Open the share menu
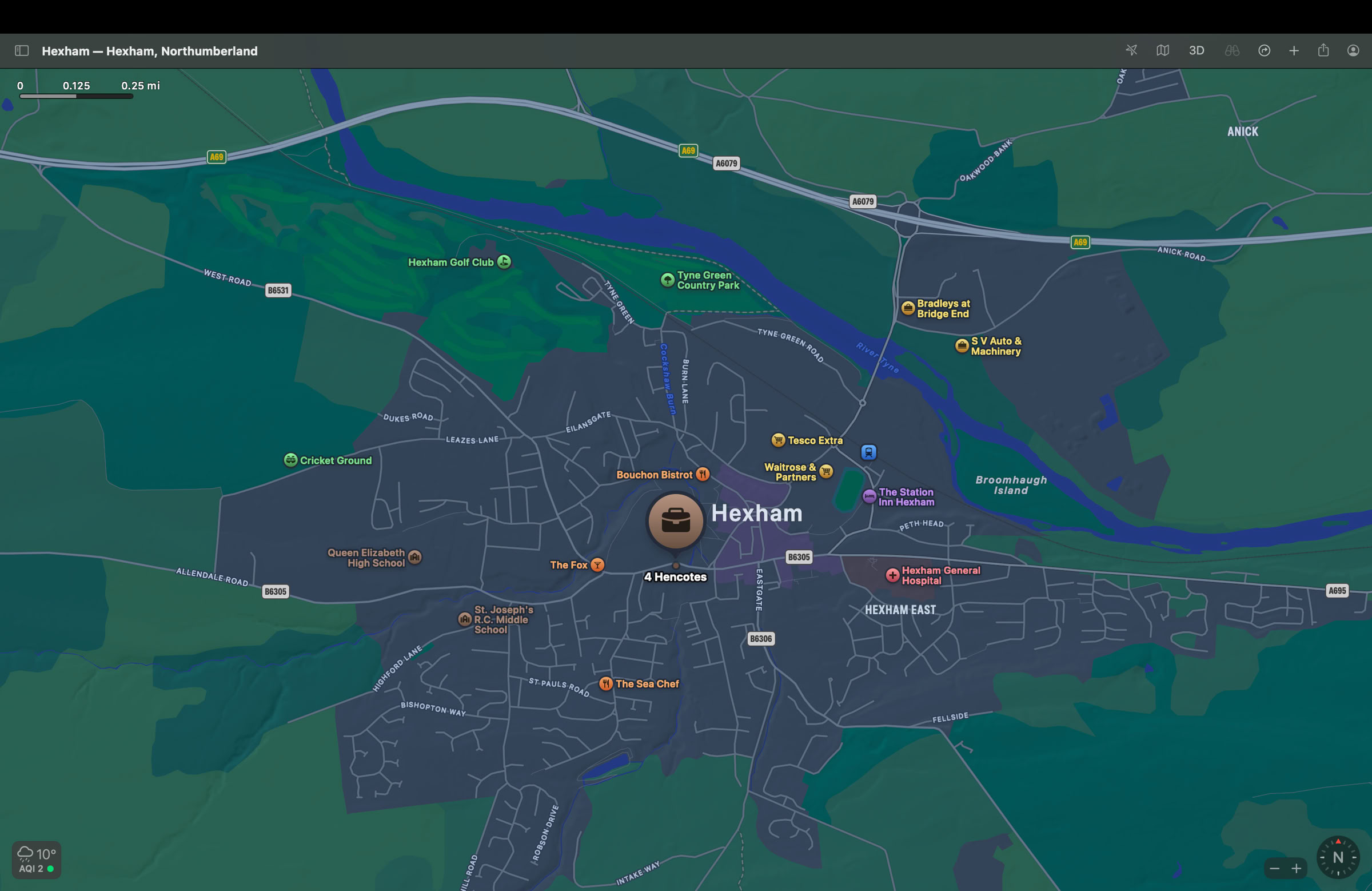This screenshot has height=891, width=1372. coord(1323,51)
